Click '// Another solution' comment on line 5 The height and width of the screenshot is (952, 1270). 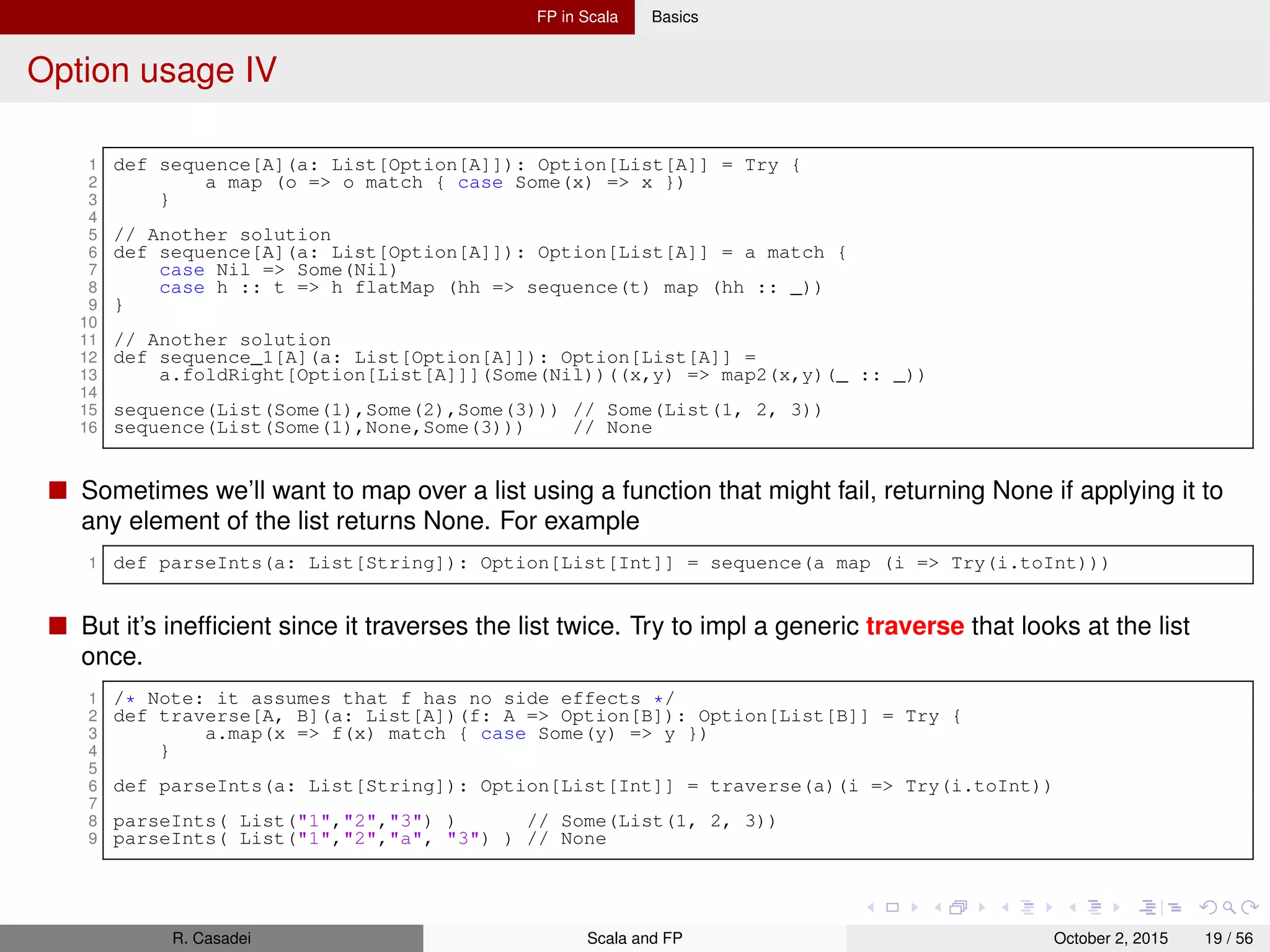tap(223, 235)
